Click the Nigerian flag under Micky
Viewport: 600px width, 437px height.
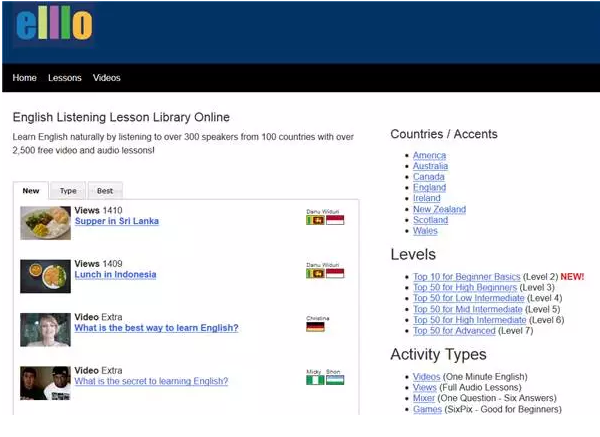313,380
